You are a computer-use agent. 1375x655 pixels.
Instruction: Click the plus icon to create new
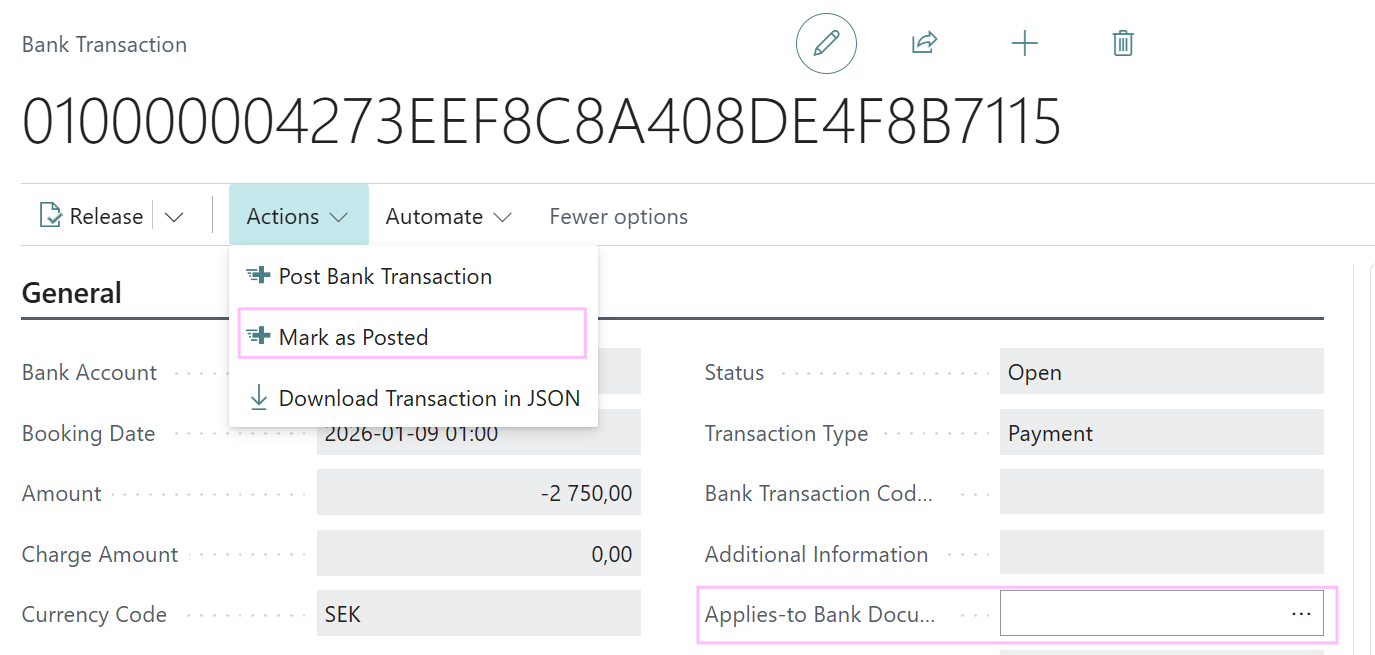click(x=1025, y=43)
